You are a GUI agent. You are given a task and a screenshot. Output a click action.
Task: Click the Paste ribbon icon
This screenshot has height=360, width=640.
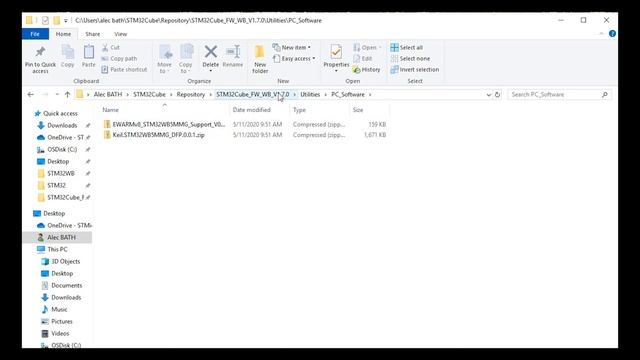[89, 52]
